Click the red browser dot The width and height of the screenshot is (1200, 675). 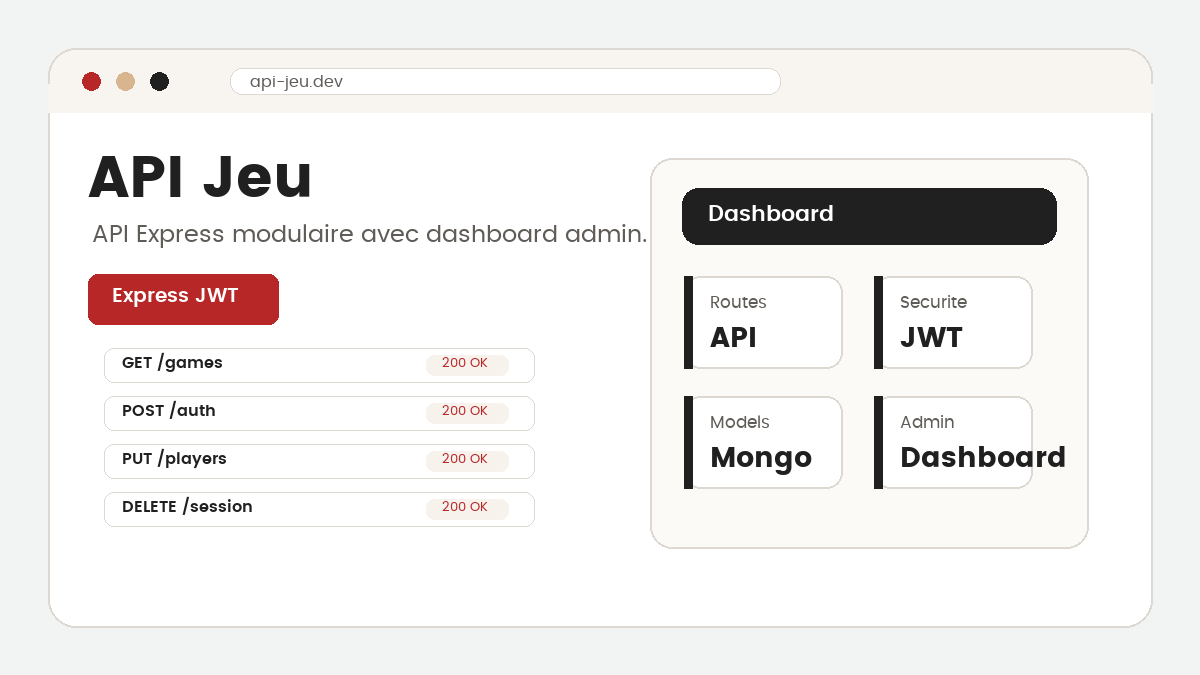pyautogui.click(x=91, y=81)
